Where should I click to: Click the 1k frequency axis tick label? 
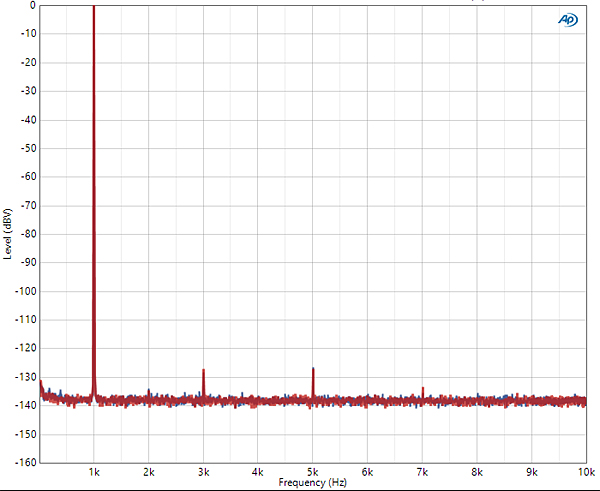click(94, 471)
